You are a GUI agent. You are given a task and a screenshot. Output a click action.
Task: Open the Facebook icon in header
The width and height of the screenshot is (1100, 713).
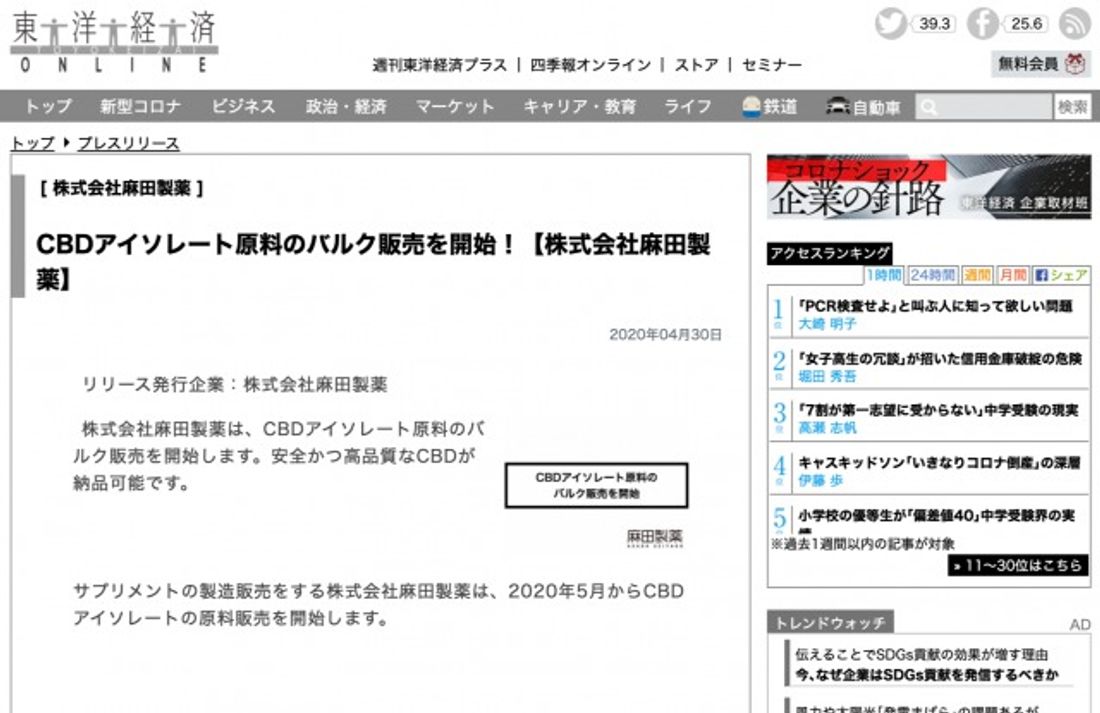point(983,24)
